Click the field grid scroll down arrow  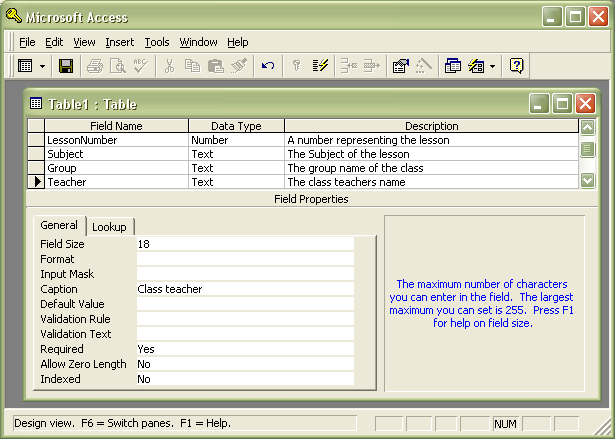click(x=587, y=180)
